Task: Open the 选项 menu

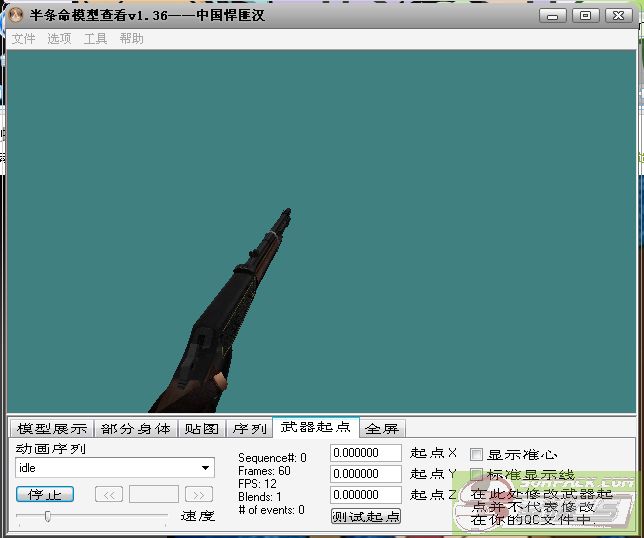Action: coord(59,39)
